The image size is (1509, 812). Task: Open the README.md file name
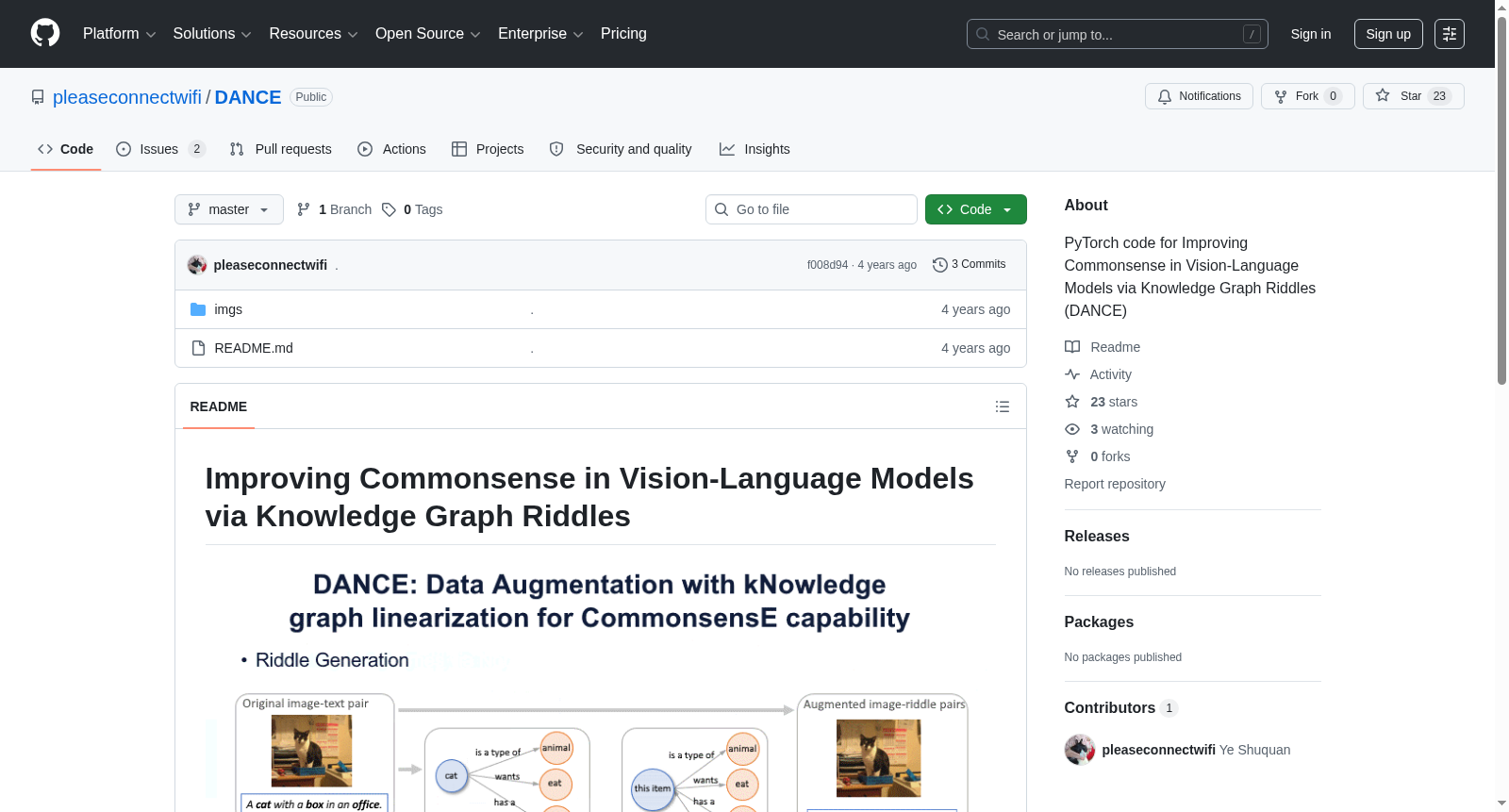pos(254,348)
